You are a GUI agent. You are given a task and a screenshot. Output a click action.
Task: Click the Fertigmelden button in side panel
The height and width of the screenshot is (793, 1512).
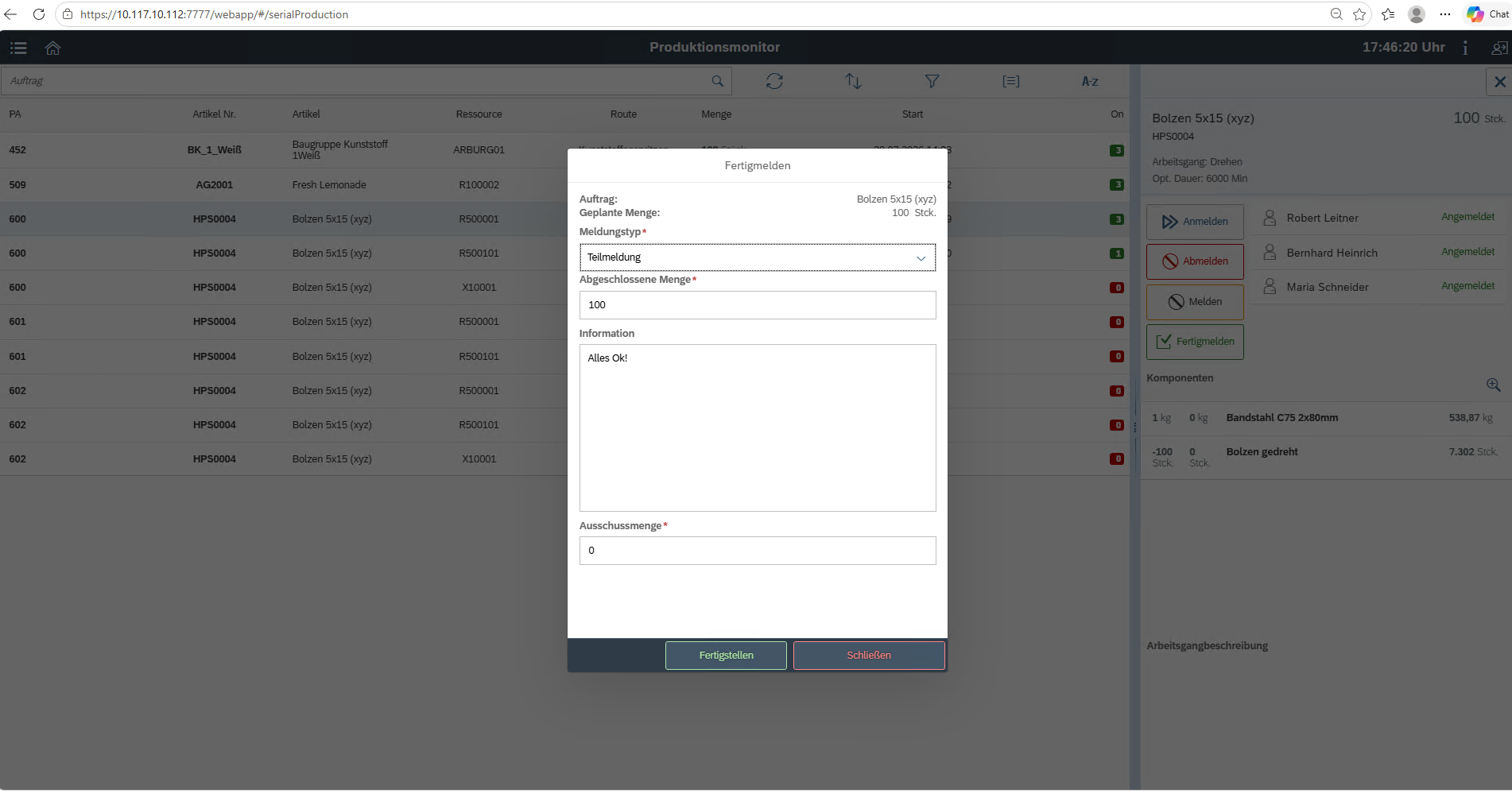(x=1195, y=342)
